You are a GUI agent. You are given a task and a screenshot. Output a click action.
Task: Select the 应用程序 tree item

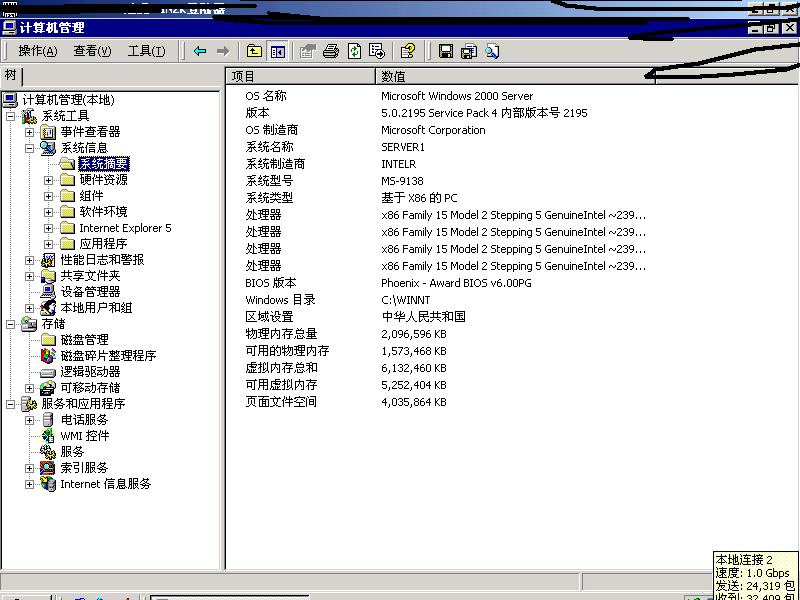click(x=104, y=244)
